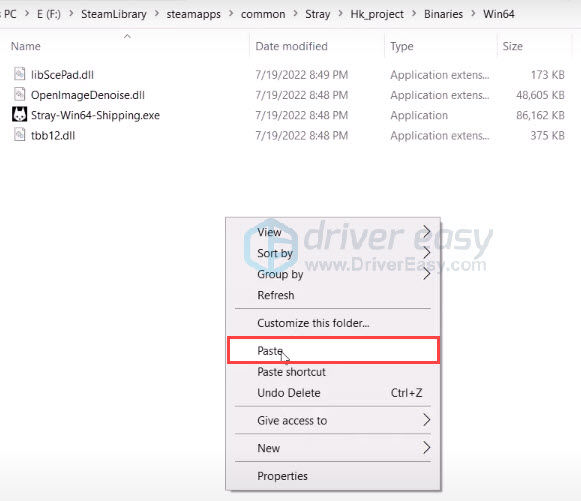Image resolution: width=581 pixels, height=501 pixels.
Task: Open the Group by submenu
Action: tap(333, 274)
